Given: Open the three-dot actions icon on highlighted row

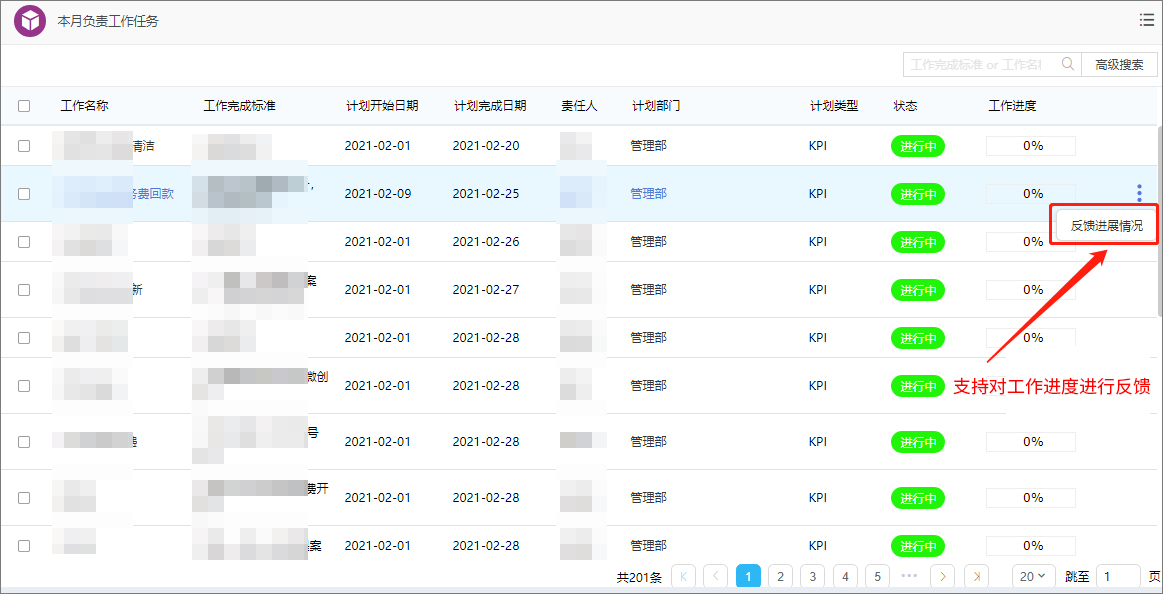Looking at the screenshot, I should [x=1139, y=193].
